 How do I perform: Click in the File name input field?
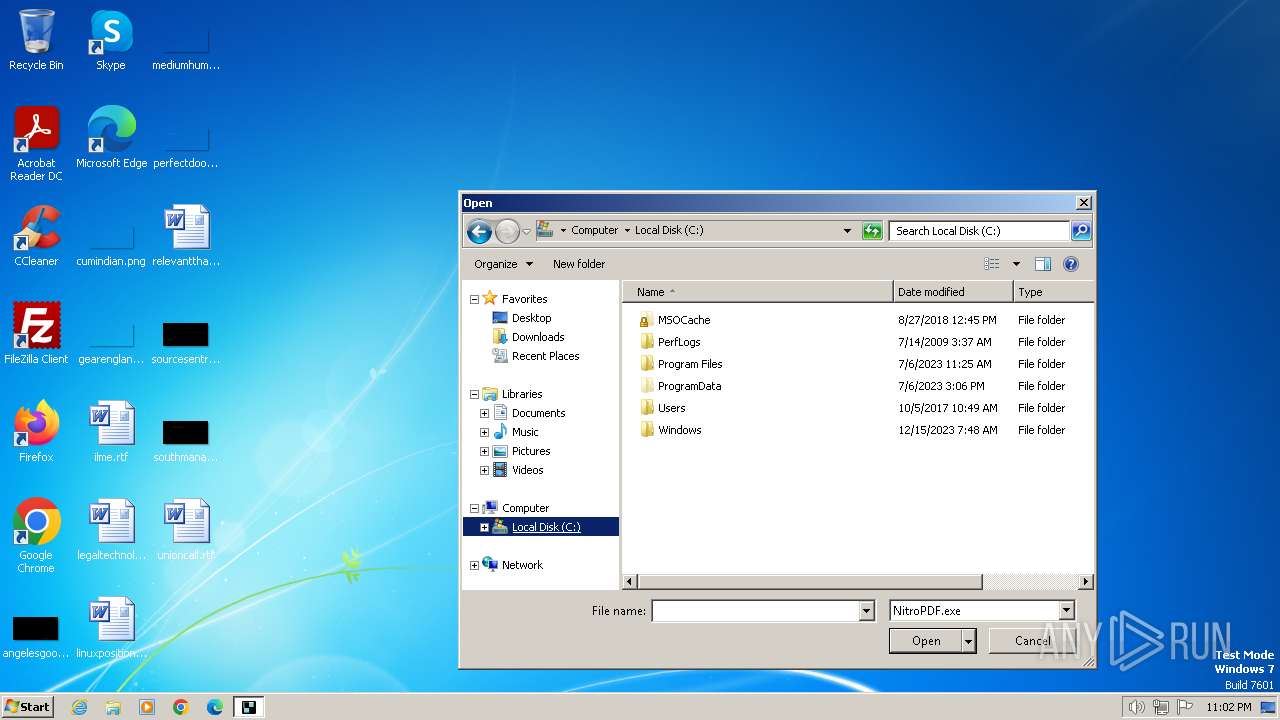tap(755, 610)
